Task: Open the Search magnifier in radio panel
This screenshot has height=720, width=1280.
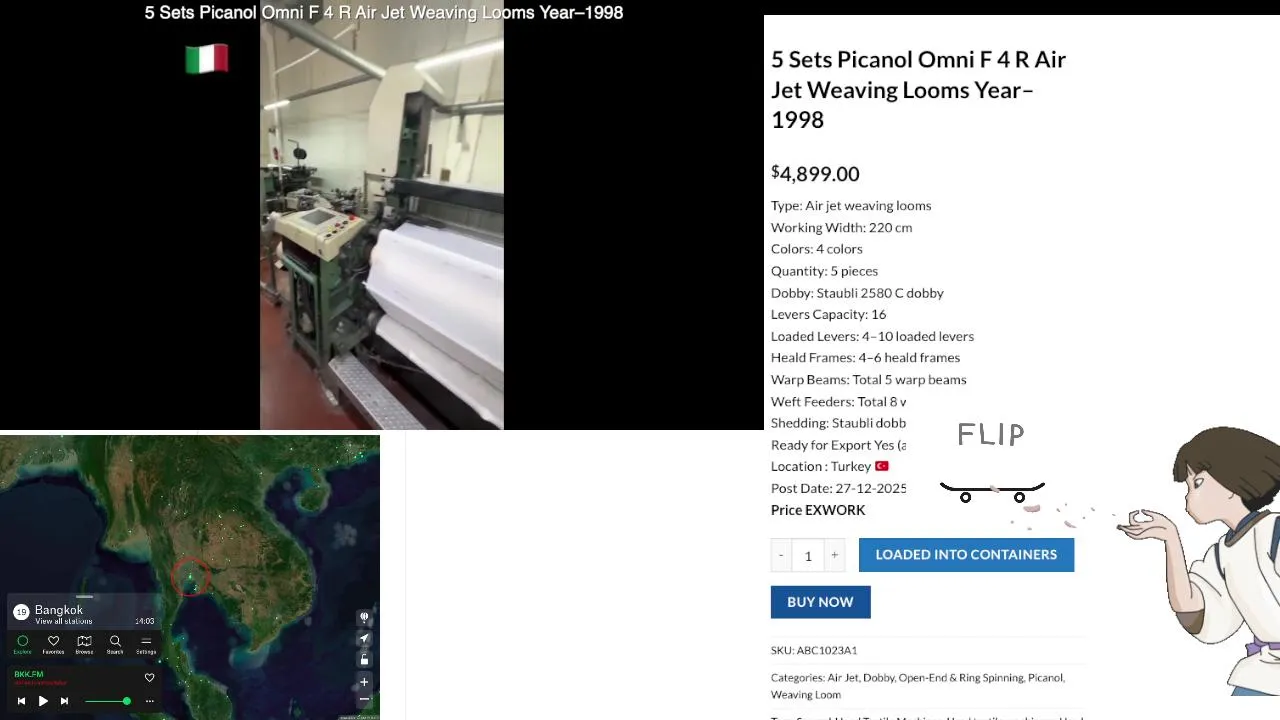Action: point(115,644)
